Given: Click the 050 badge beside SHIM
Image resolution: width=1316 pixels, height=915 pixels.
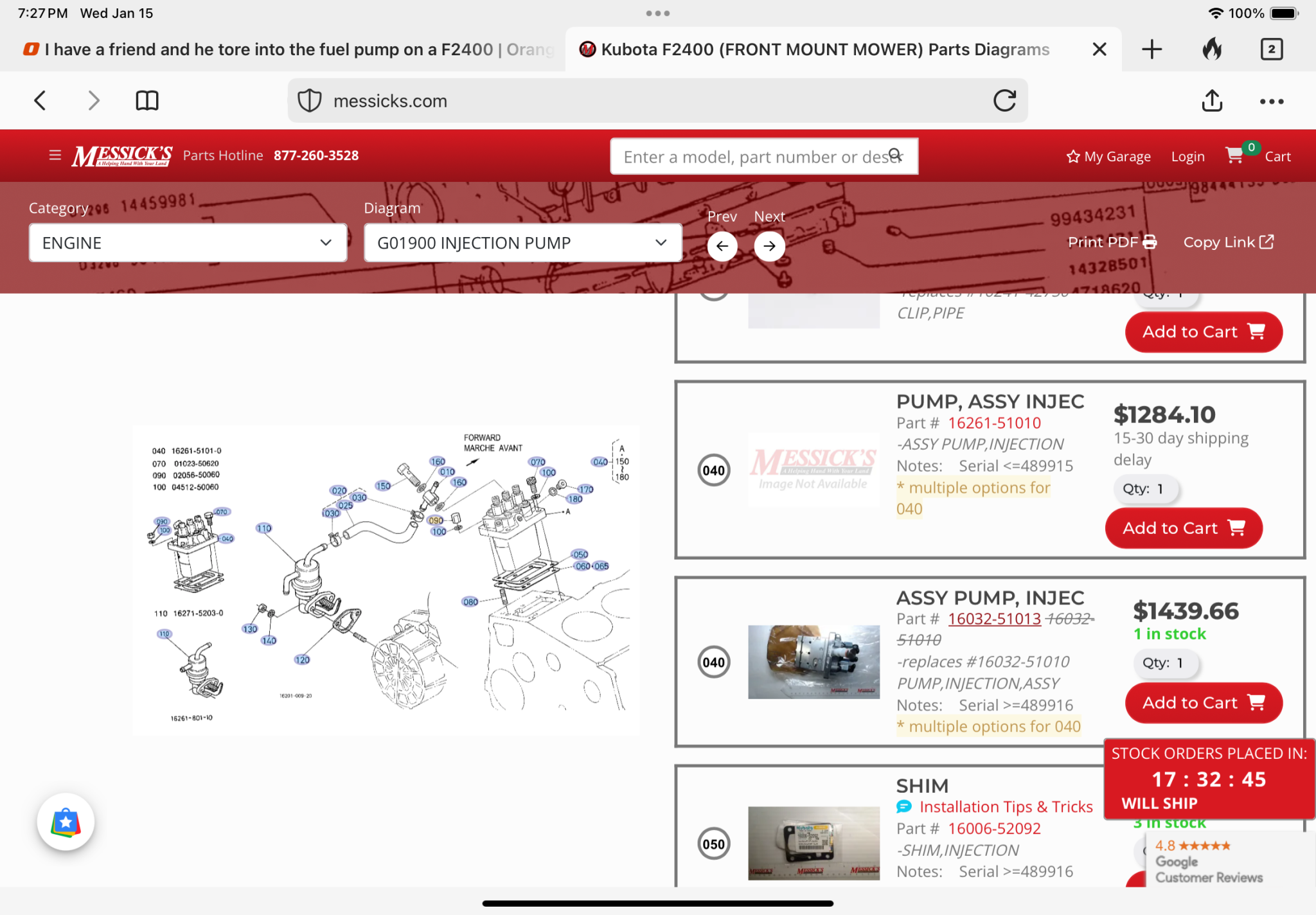Looking at the screenshot, I should pos(713,844).
